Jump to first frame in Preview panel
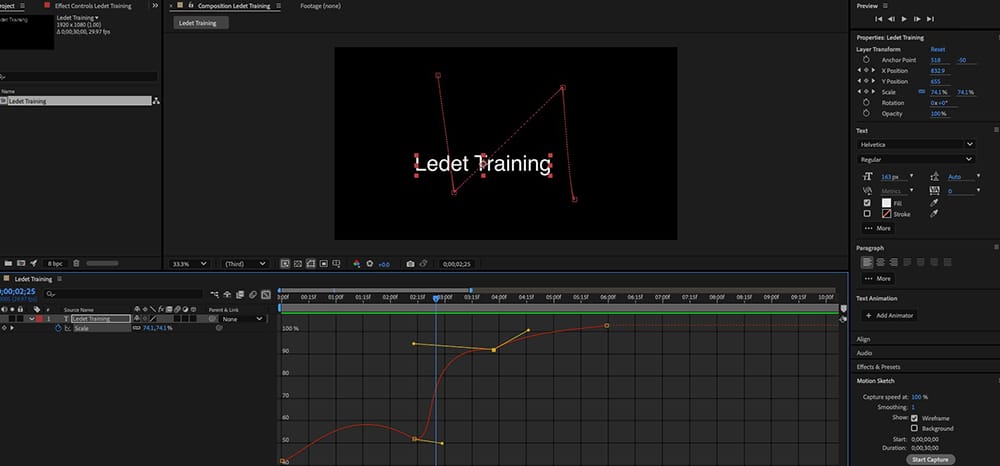1000x466 pixels. tap(879, 19)
